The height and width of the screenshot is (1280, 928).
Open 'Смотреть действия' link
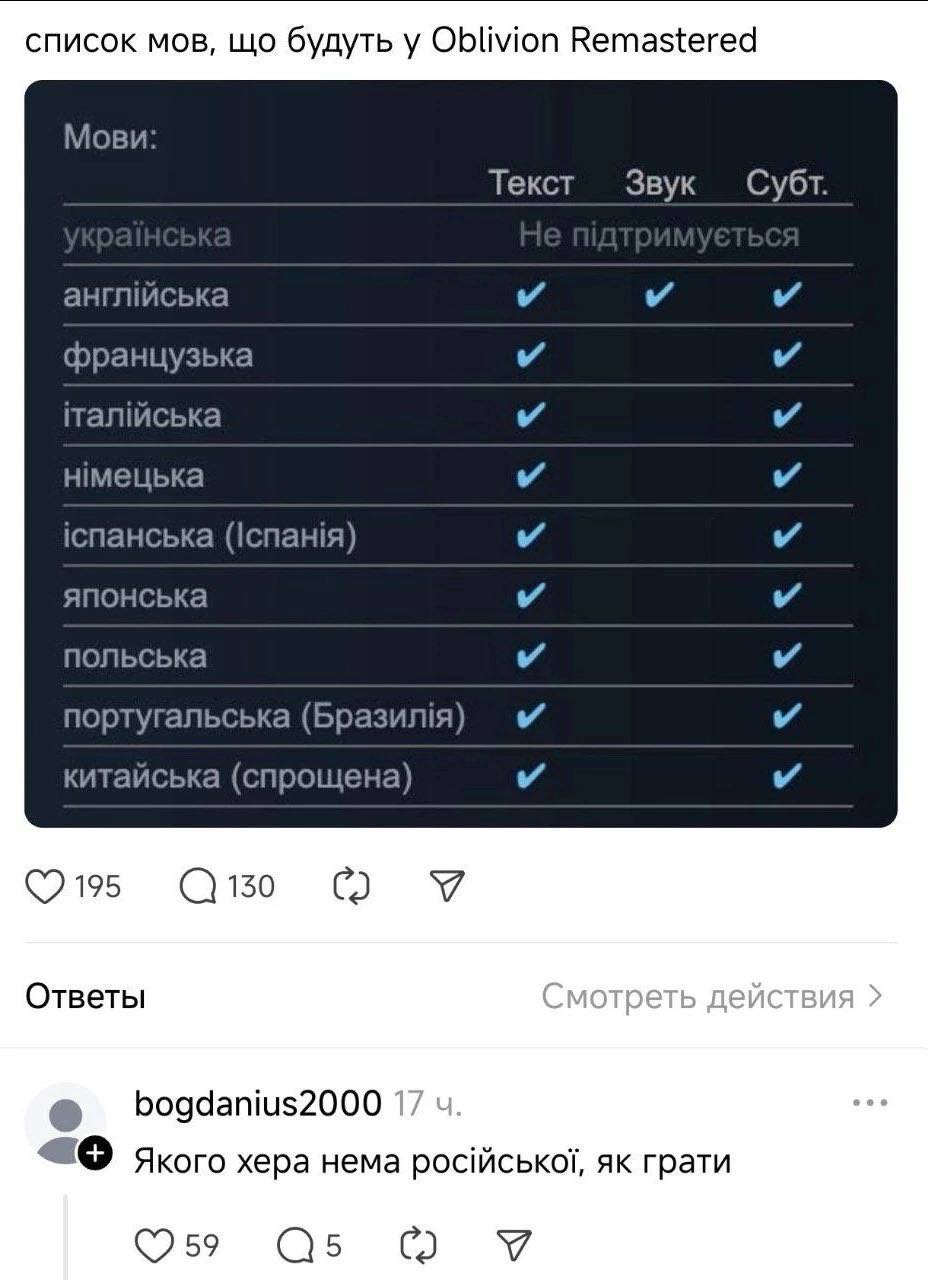[x=698, y=996]
